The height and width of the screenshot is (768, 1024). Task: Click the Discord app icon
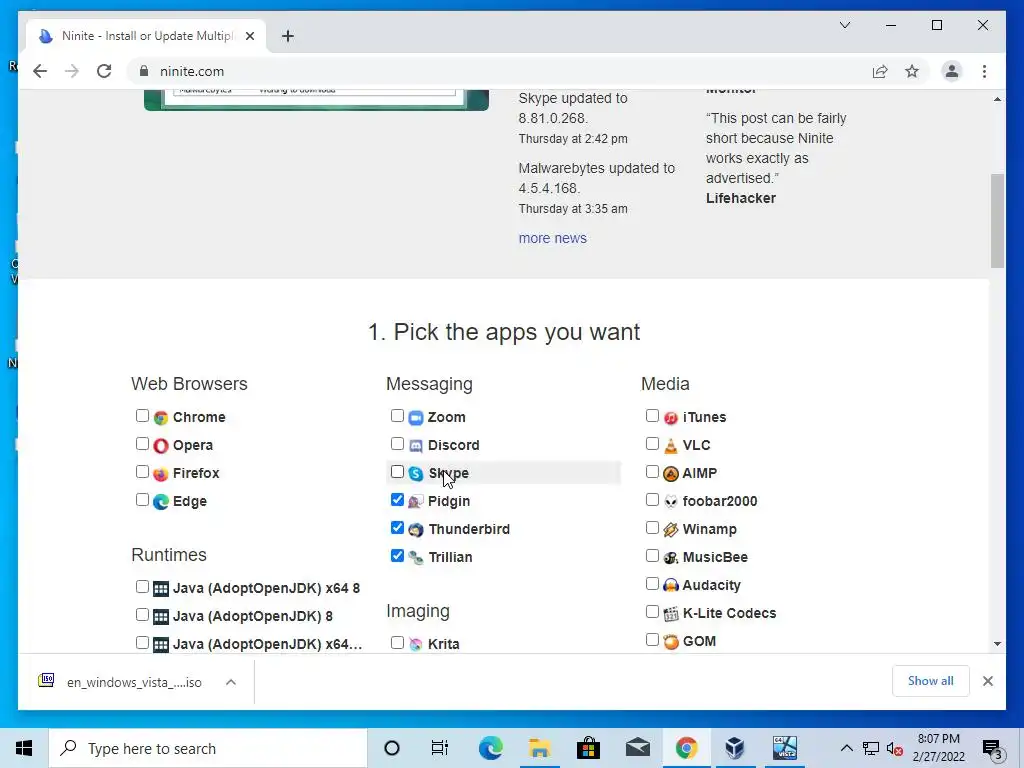coord(416,445)
